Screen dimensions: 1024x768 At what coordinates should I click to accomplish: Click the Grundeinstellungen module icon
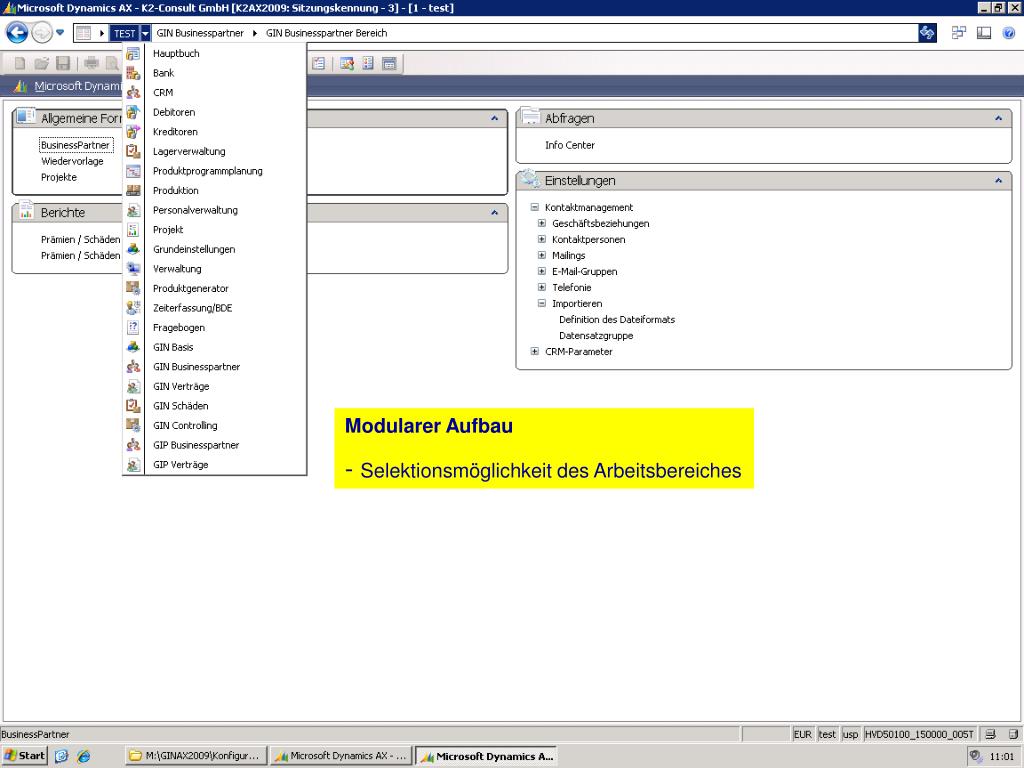133,249
